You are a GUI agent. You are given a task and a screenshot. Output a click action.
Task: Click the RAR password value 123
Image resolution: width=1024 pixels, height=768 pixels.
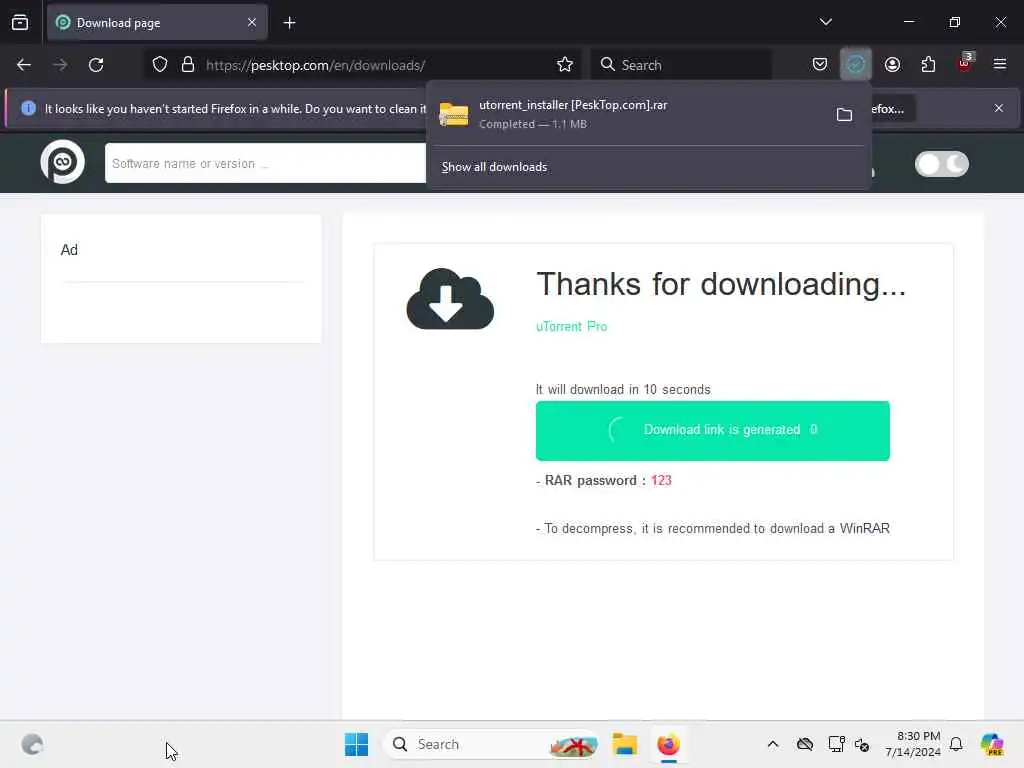pyautogui.click(x=661, y=481)
